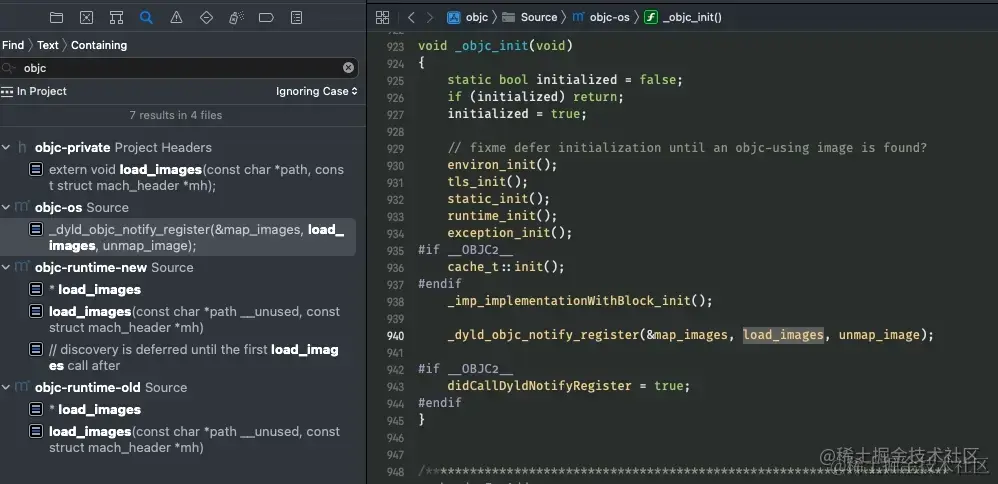This screenshot has width=998, height=484.
Task: Open the Symbol navigator icon
Action: click(x=116, y=18)
